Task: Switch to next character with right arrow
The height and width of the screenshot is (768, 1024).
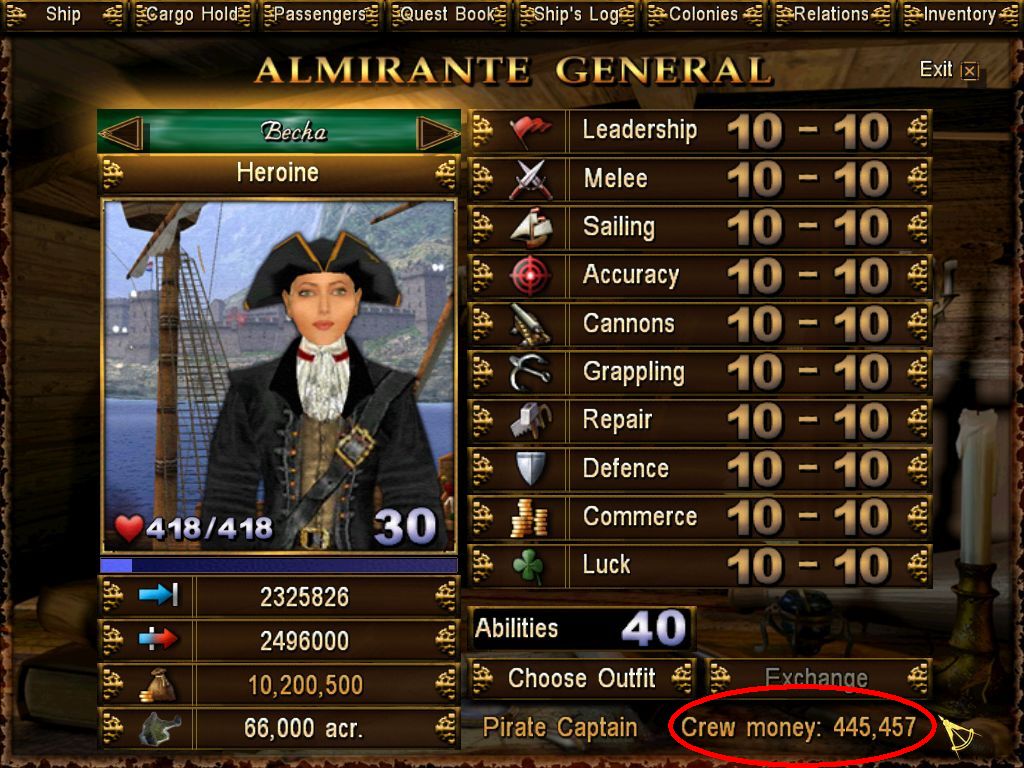Action: tap(438, 133)
